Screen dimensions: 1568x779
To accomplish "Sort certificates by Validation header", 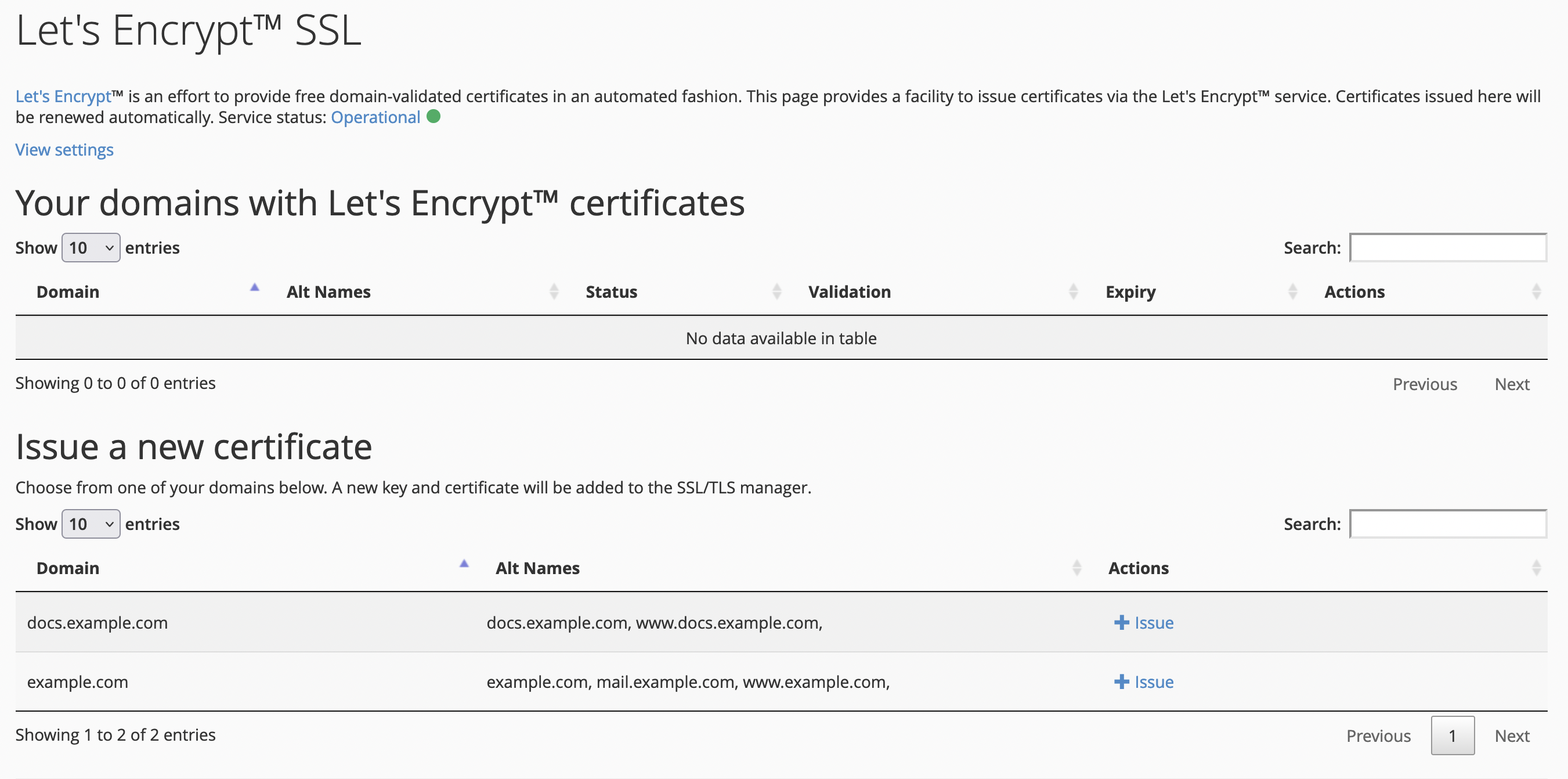I will [849, 292].
